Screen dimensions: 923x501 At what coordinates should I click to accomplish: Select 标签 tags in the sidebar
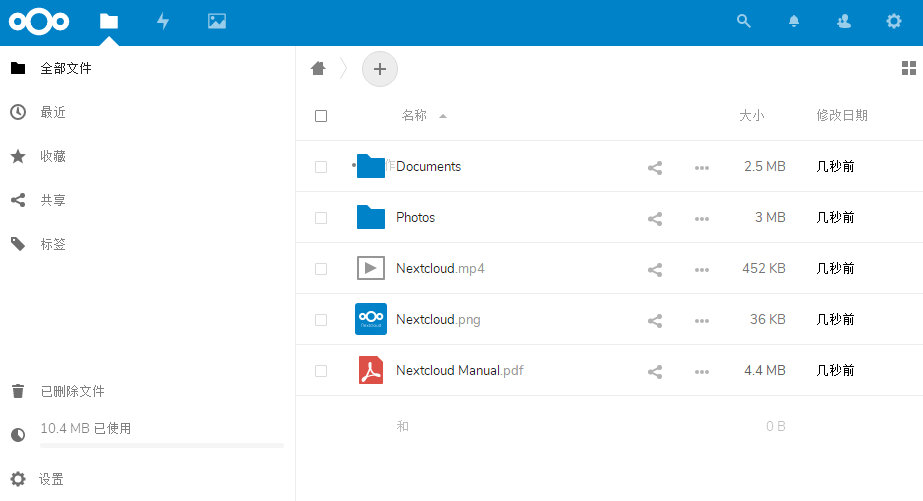147,244
